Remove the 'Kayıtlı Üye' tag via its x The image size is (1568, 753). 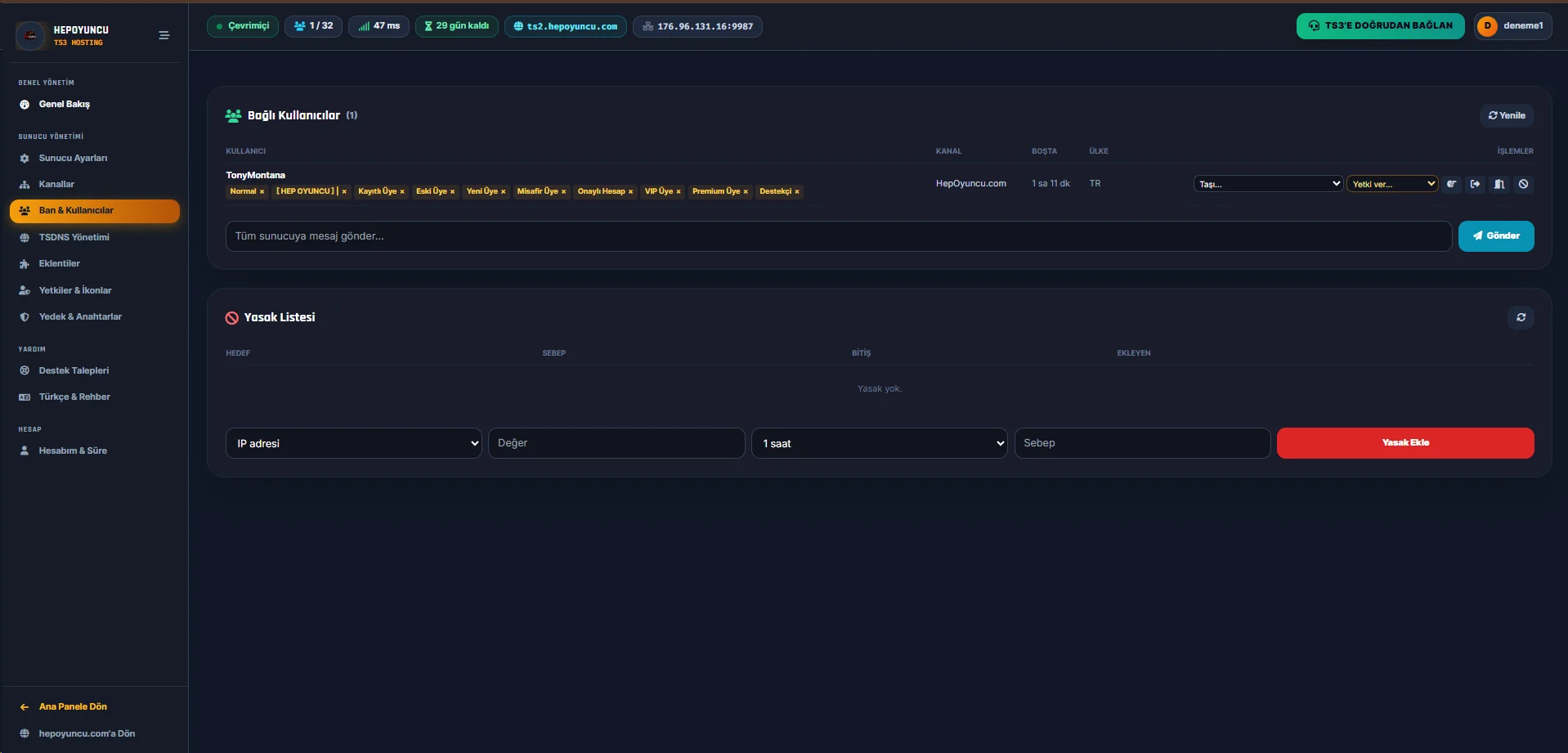(402, 192)
